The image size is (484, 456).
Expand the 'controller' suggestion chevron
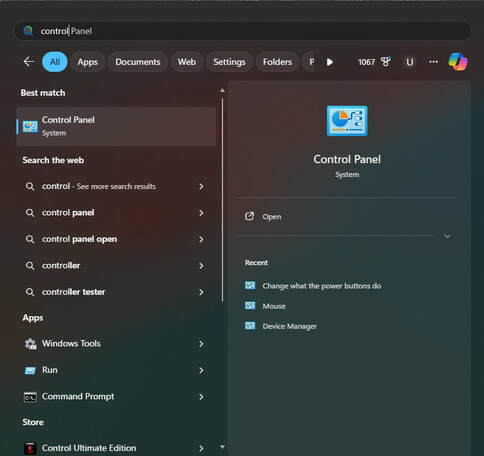(x=201, y=266)
